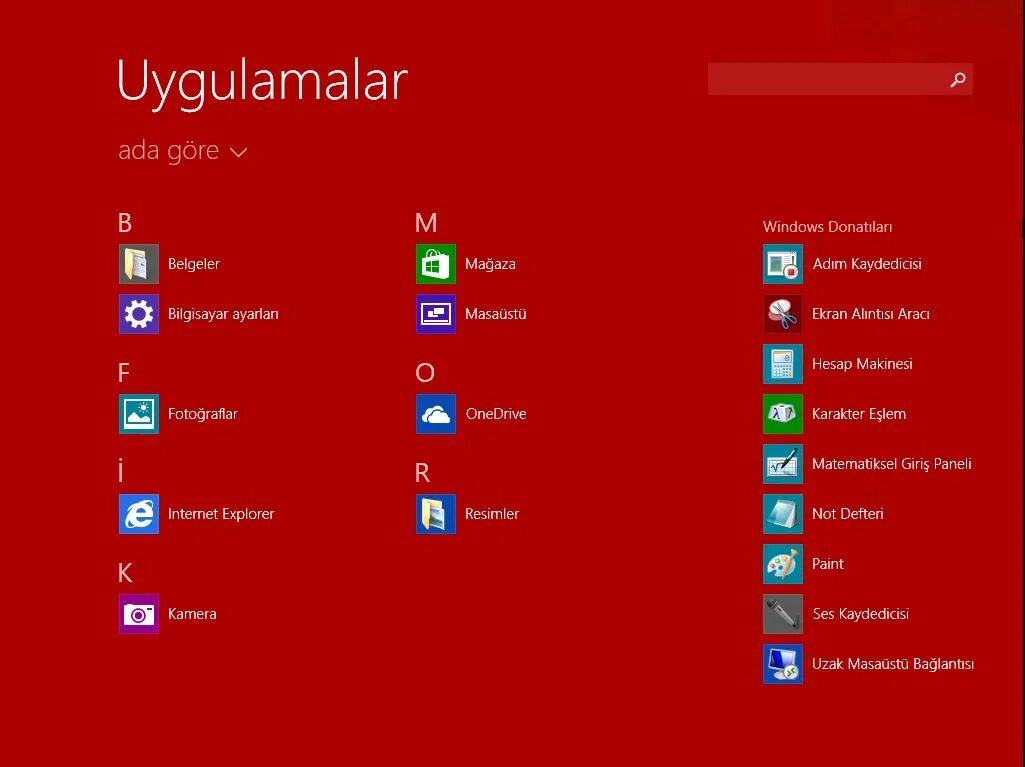Screen dimensions: 1025x767
Task: Click the 'Masaüstü' label
Action: click(x=496, y=314)
